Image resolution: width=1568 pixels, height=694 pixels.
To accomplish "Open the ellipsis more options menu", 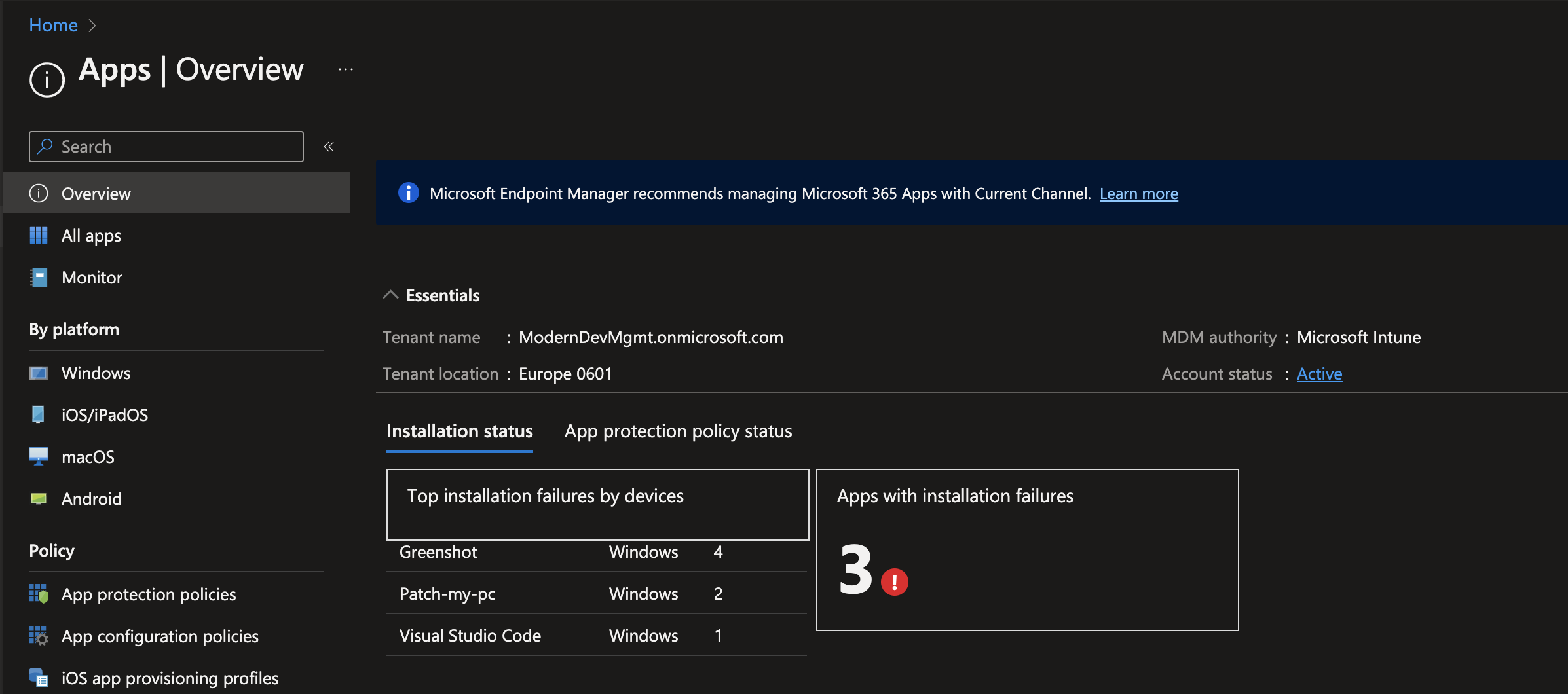I will point(346,69).
